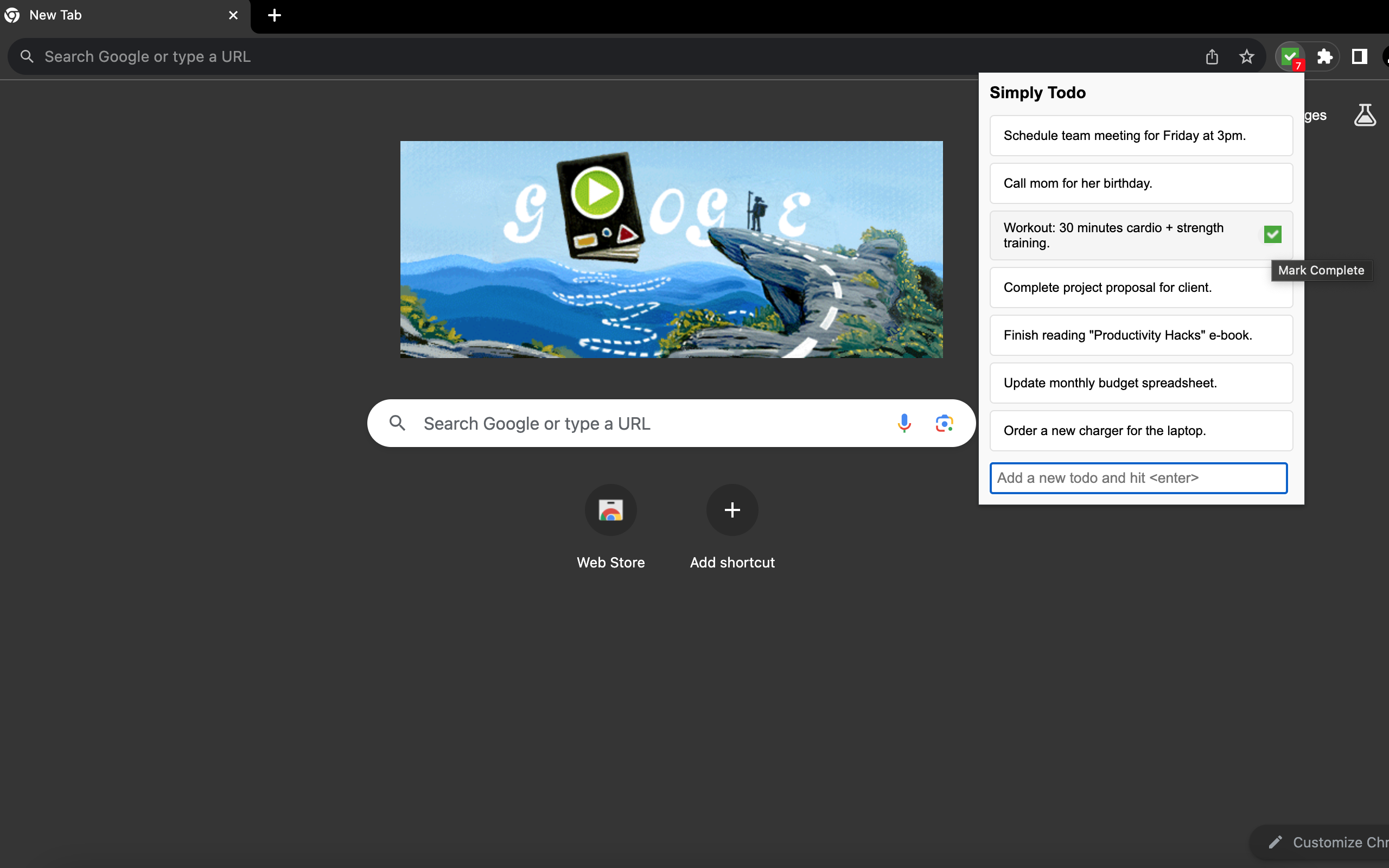The width and height of the screenshot is (1389, 868).
Task: Start voice search with the microphone icon
Action: point(904,423)
